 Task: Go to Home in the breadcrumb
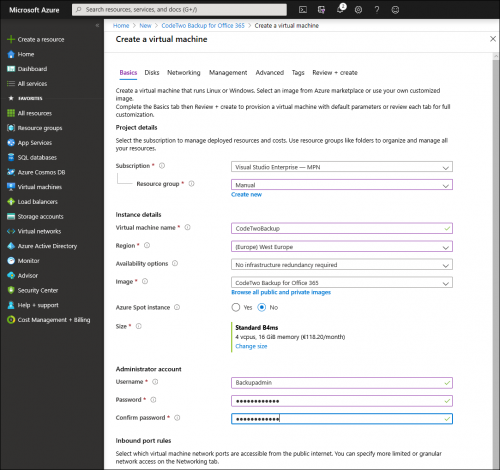coord(121,26)
